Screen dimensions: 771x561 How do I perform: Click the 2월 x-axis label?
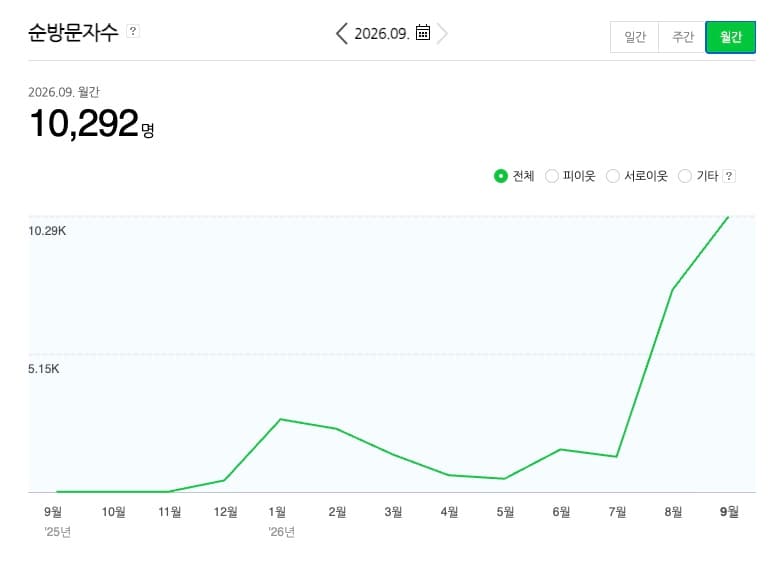click(337, 512)
